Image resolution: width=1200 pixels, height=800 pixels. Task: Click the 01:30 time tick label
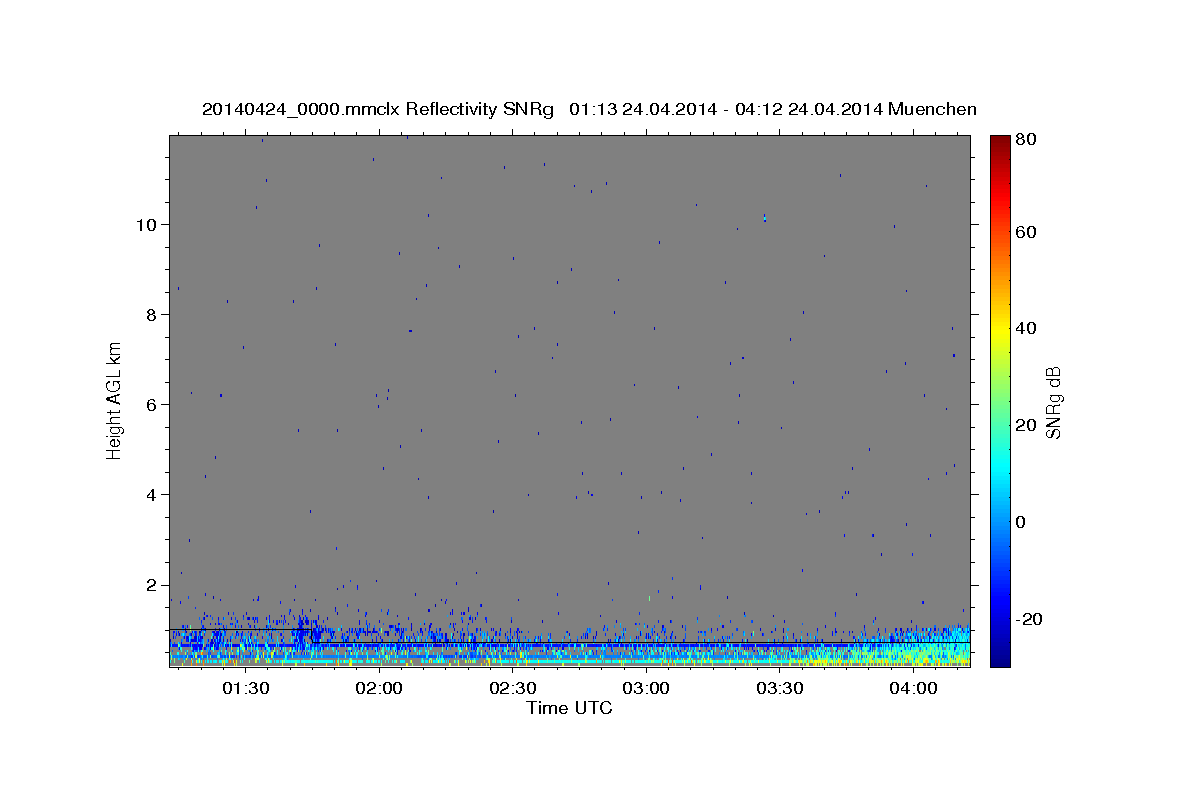tap(246, 688)
